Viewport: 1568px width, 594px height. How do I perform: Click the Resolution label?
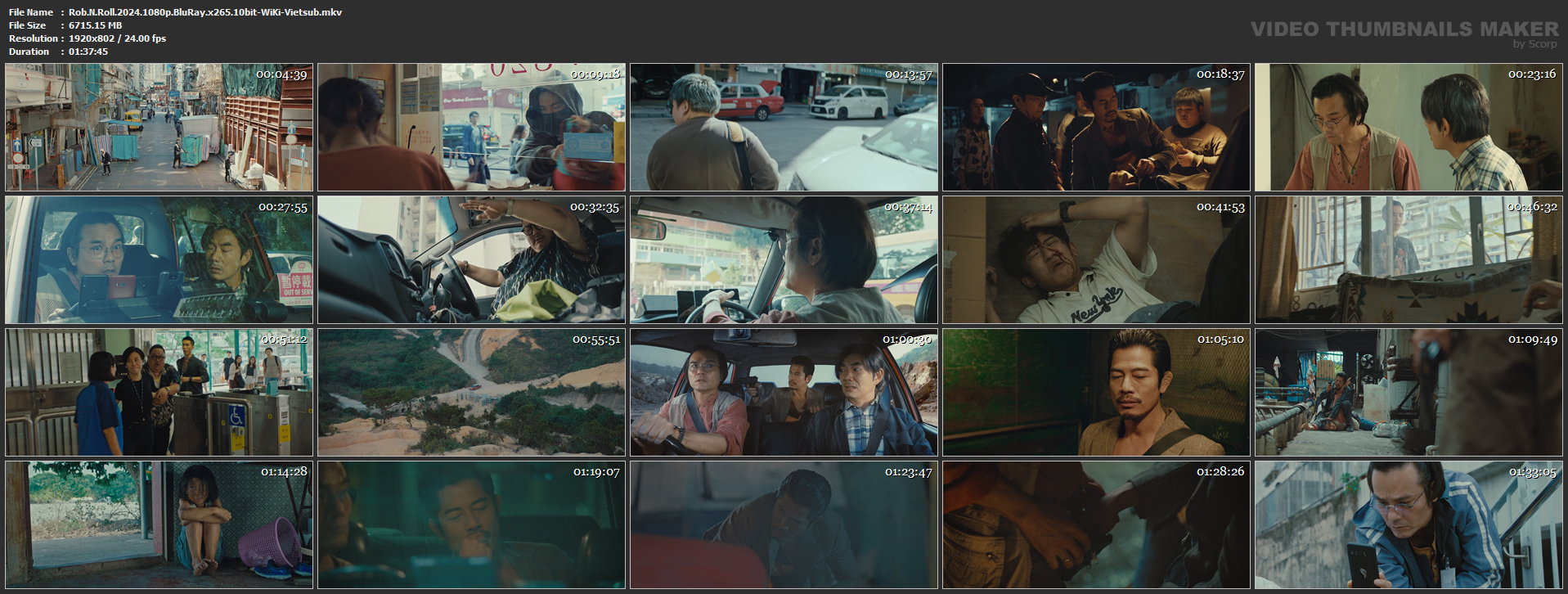click(x=34, y=38)
